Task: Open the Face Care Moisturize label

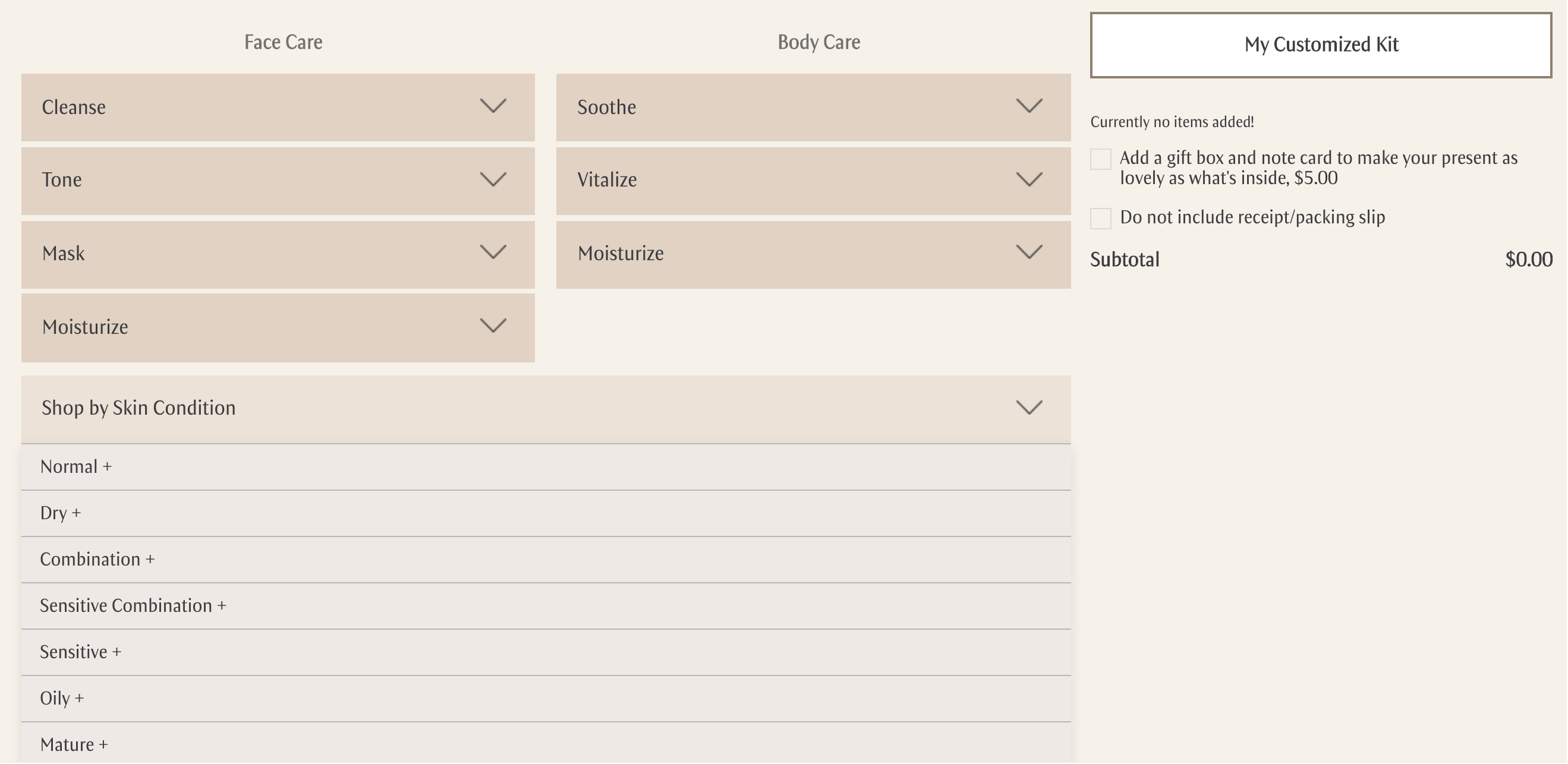Action: (x=85, y=327)
